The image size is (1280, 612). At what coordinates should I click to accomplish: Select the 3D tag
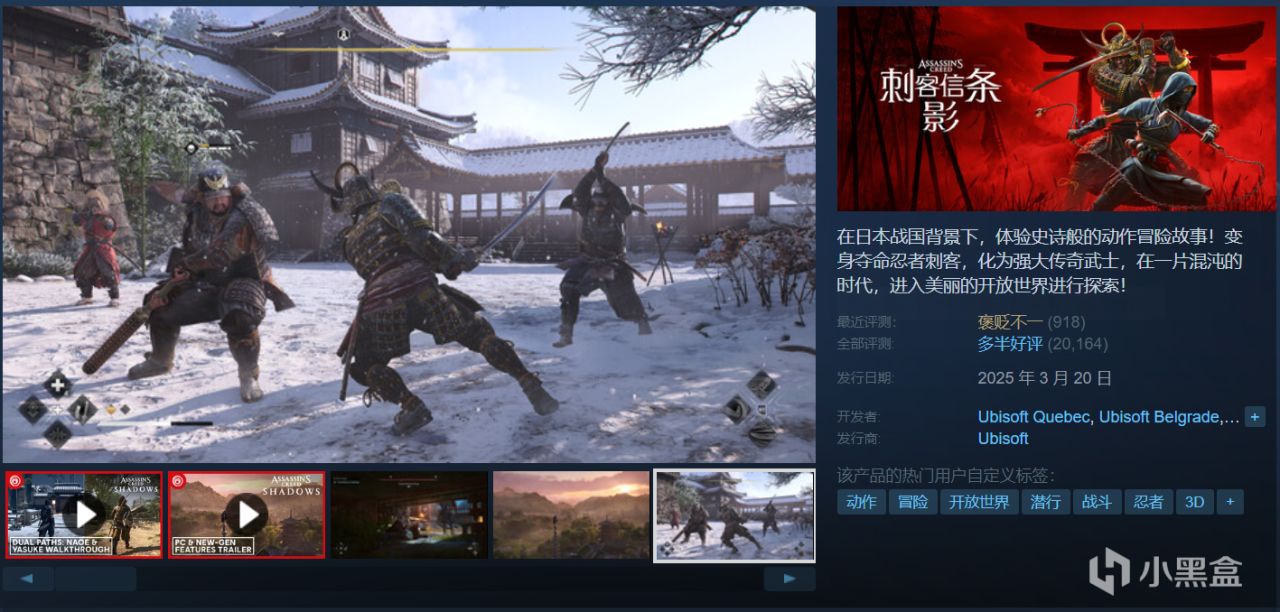pyautogui.click(x=1195, y=502)
